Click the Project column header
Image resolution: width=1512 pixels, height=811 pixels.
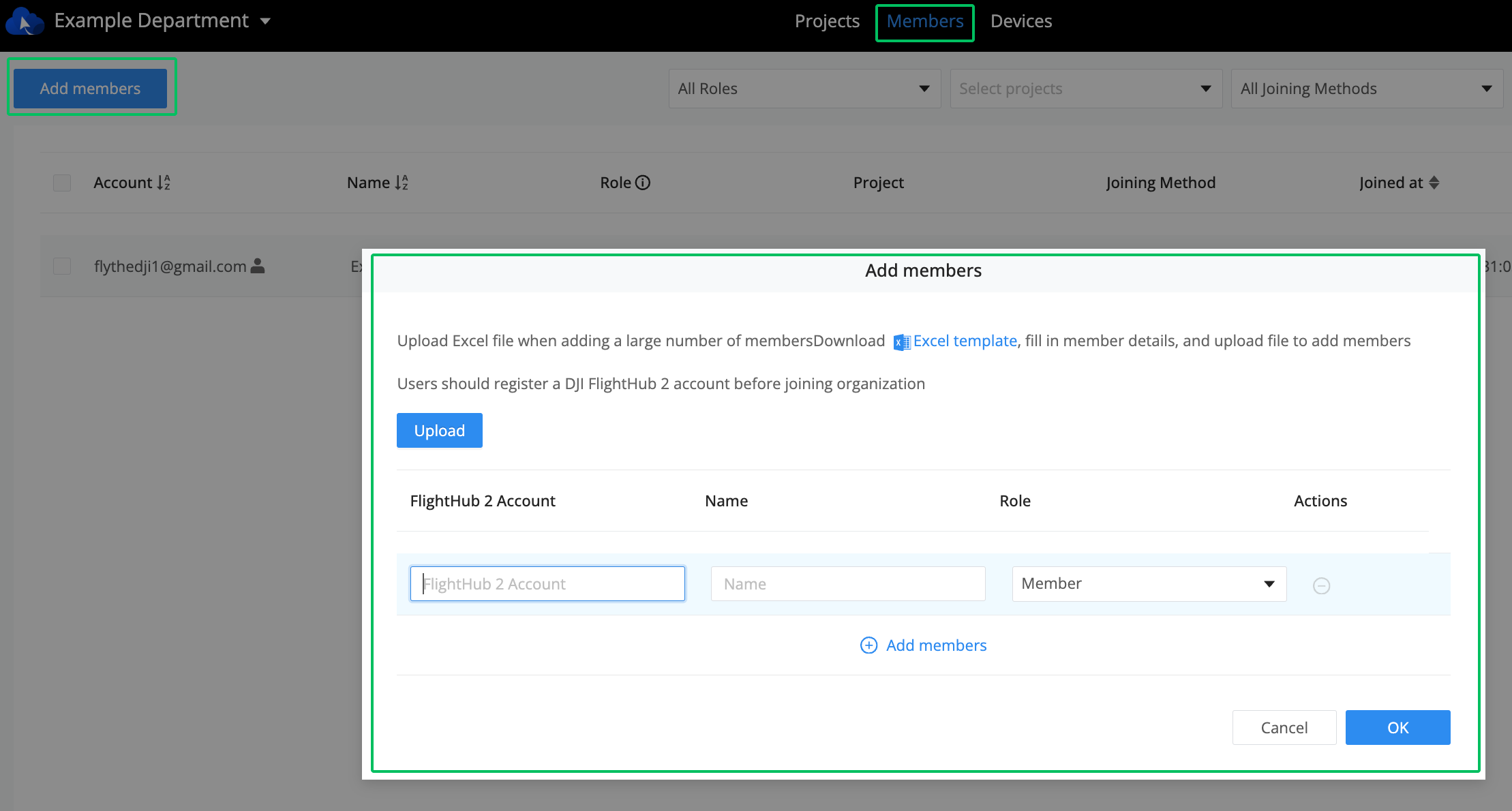click(x=878, y=183)
